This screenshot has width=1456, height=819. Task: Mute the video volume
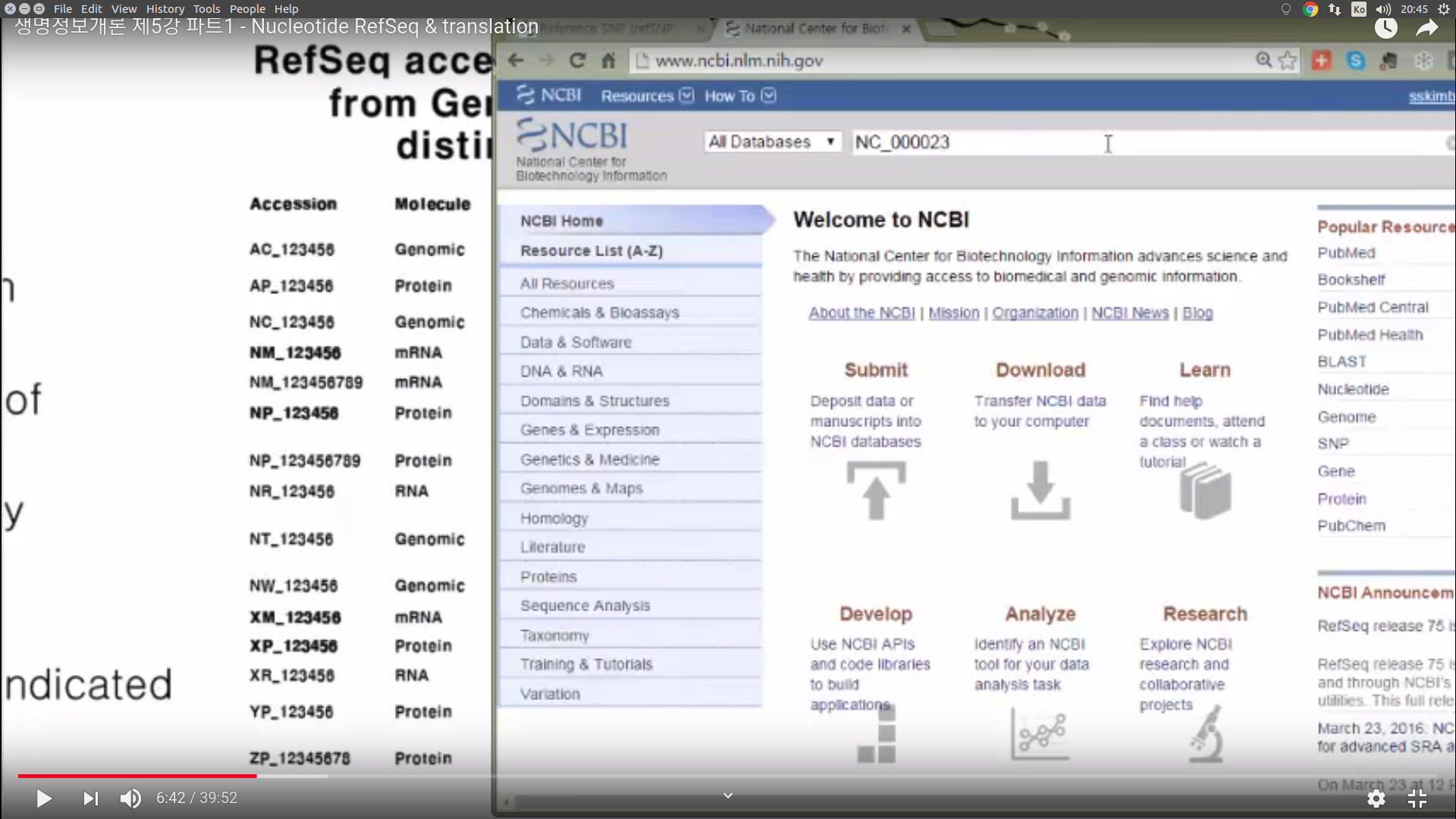point(130,799)
